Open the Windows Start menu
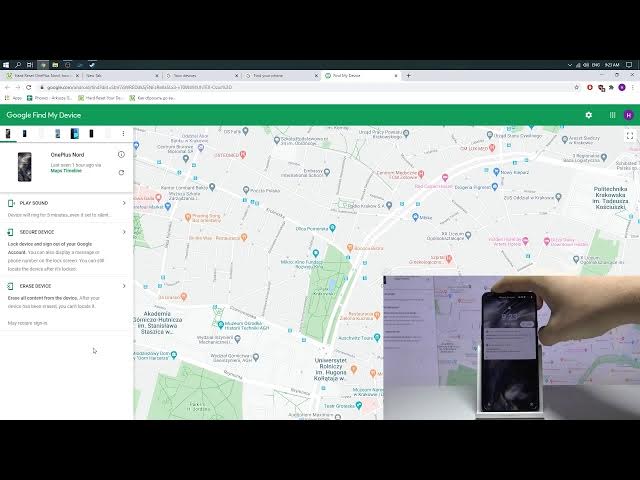 (x=6, y=64)
